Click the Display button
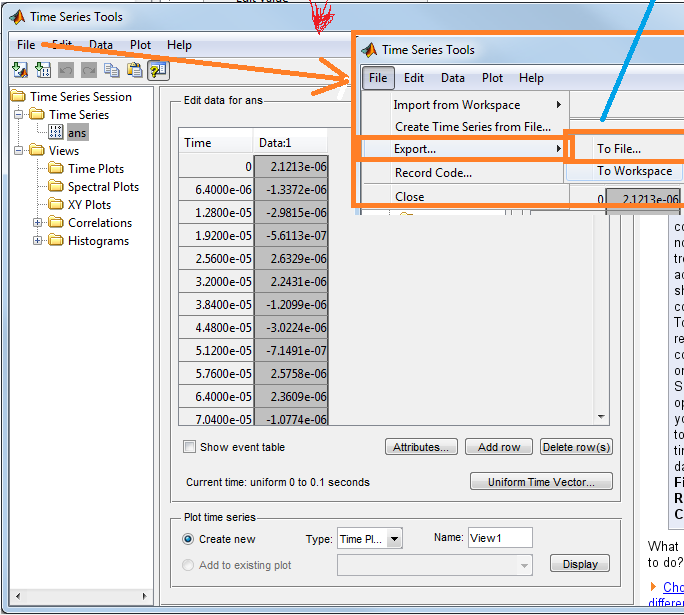 coord(580,564)
